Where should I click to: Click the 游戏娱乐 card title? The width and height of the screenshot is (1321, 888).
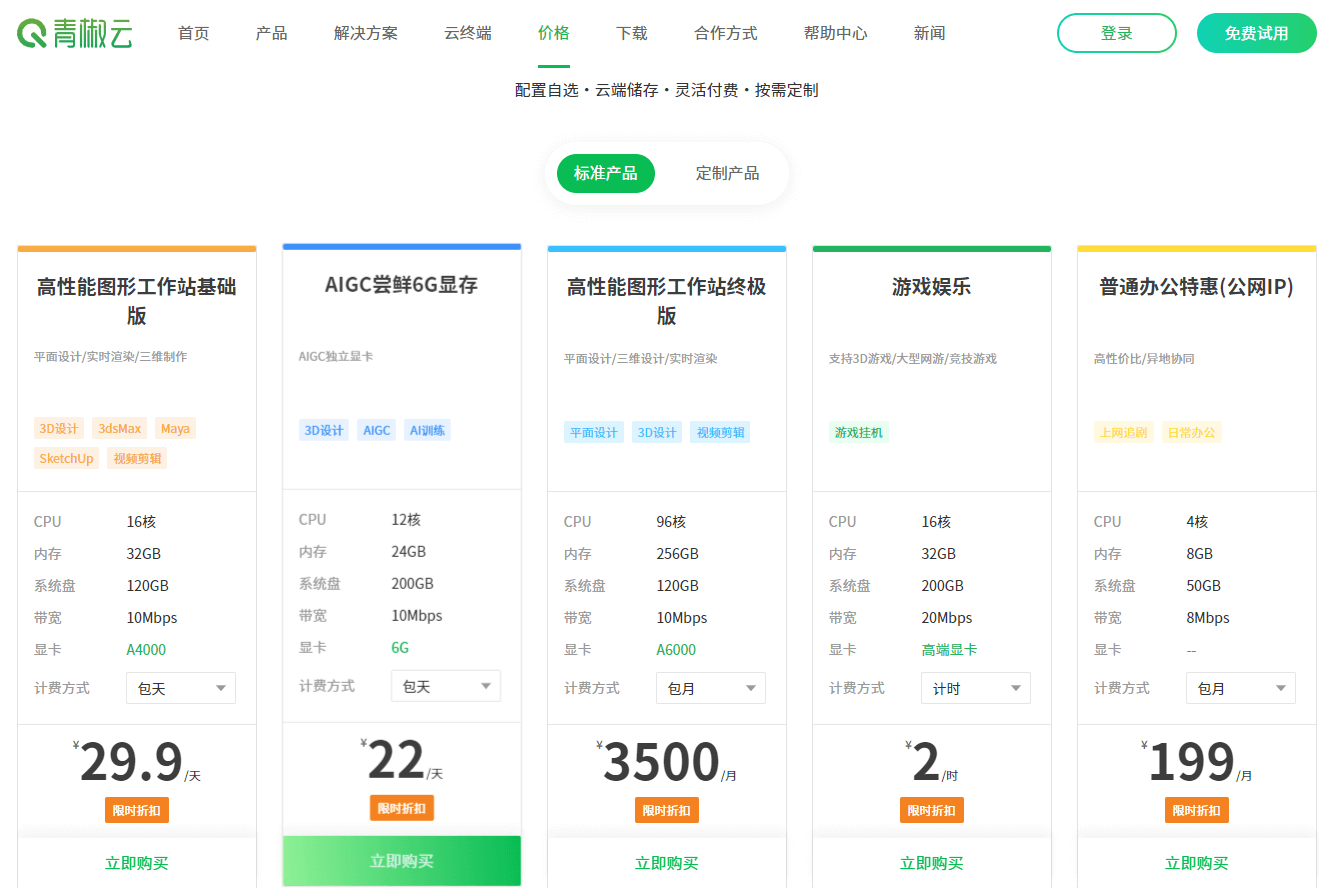point(932,287)
